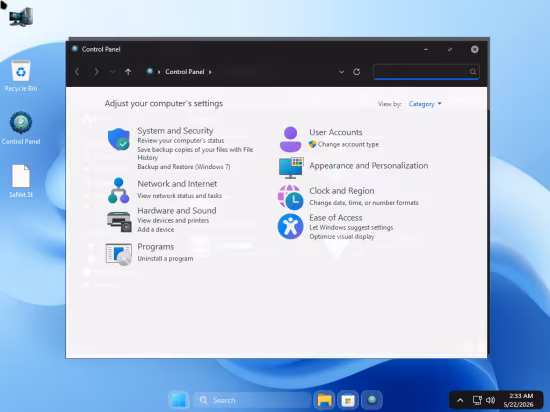The height and width of the screenshot is (412, 550).
Task: Select the SaNet.St file on desktop
Action: click(x=21, y=181)
